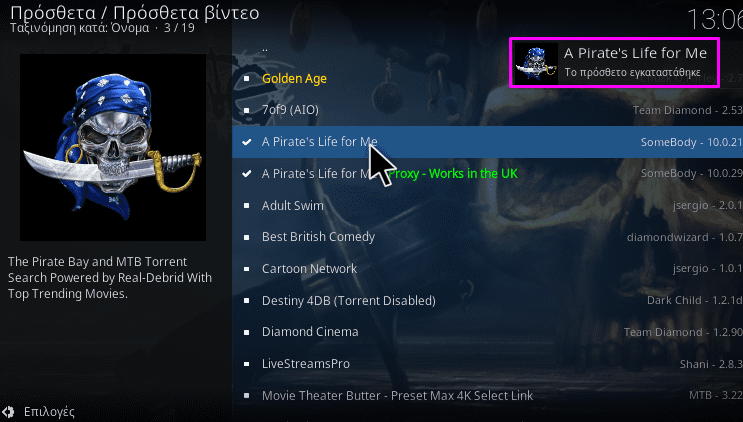
Task: Click the notification popup skull icon
Action: click(536, 63)
